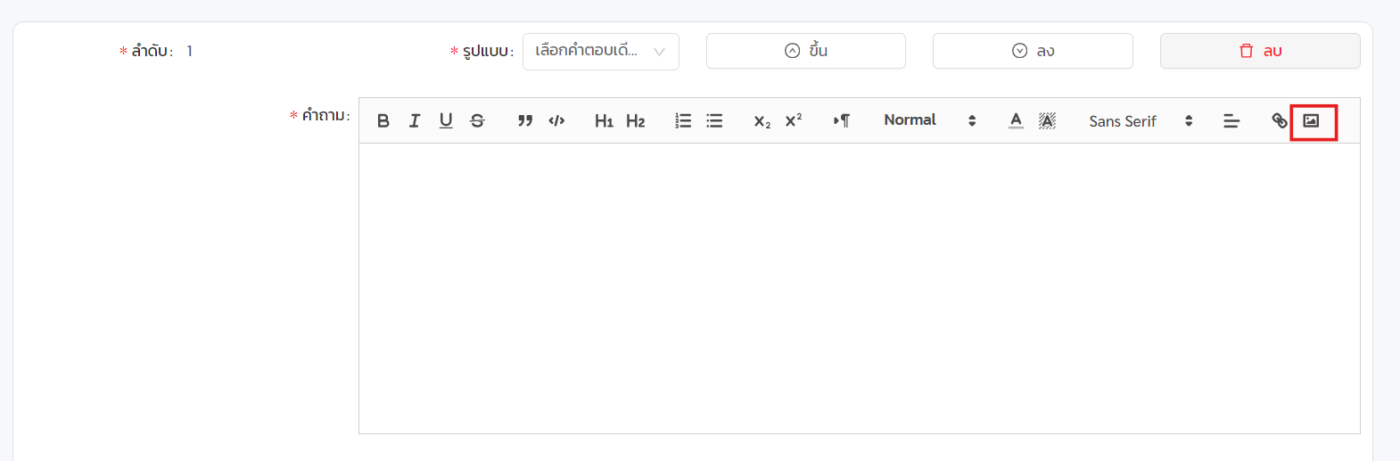Open the Normal text size dropdown
1400x461 pixels.
pos(929,121)
